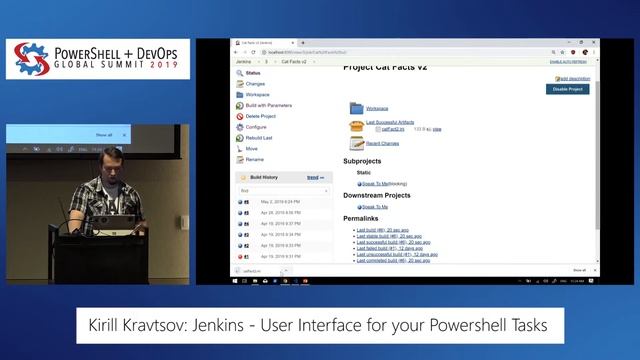Click inside the build history find field
The image size is (640, 360).
[284, 191]
